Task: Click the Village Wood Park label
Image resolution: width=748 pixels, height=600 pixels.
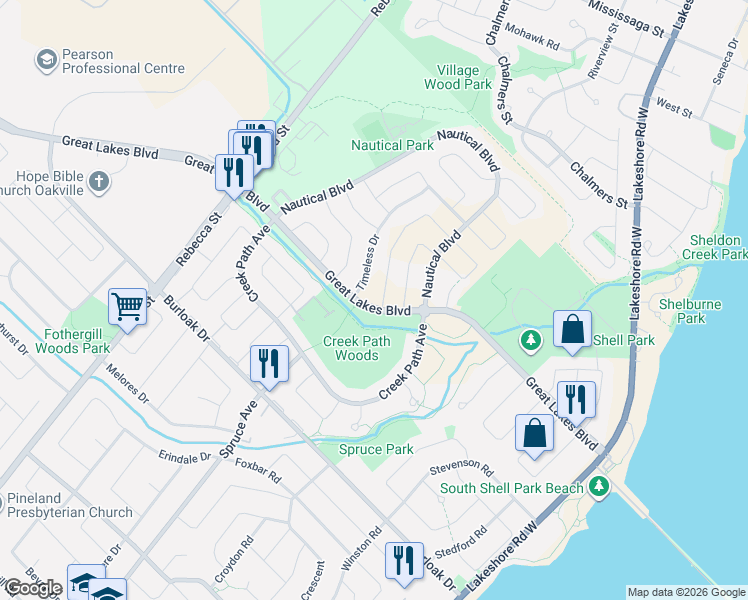Action: [x=458, y=77]
